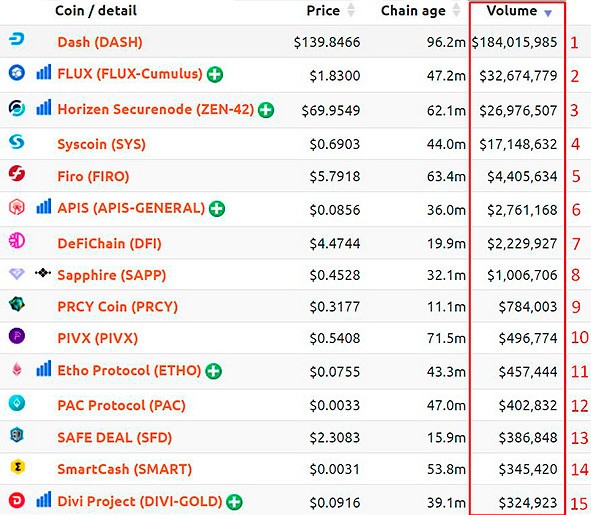Expand Etho Protocol with green plus
This screenshot has height=515, width=591.
[214, 371]
